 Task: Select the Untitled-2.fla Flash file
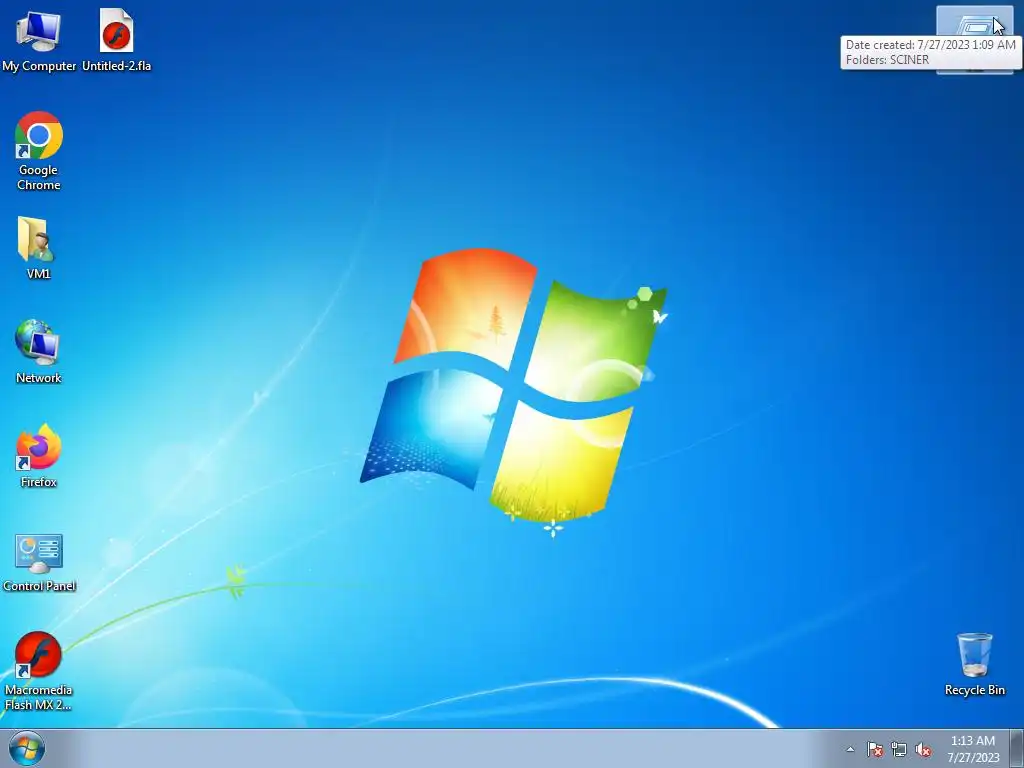point(116,40)
